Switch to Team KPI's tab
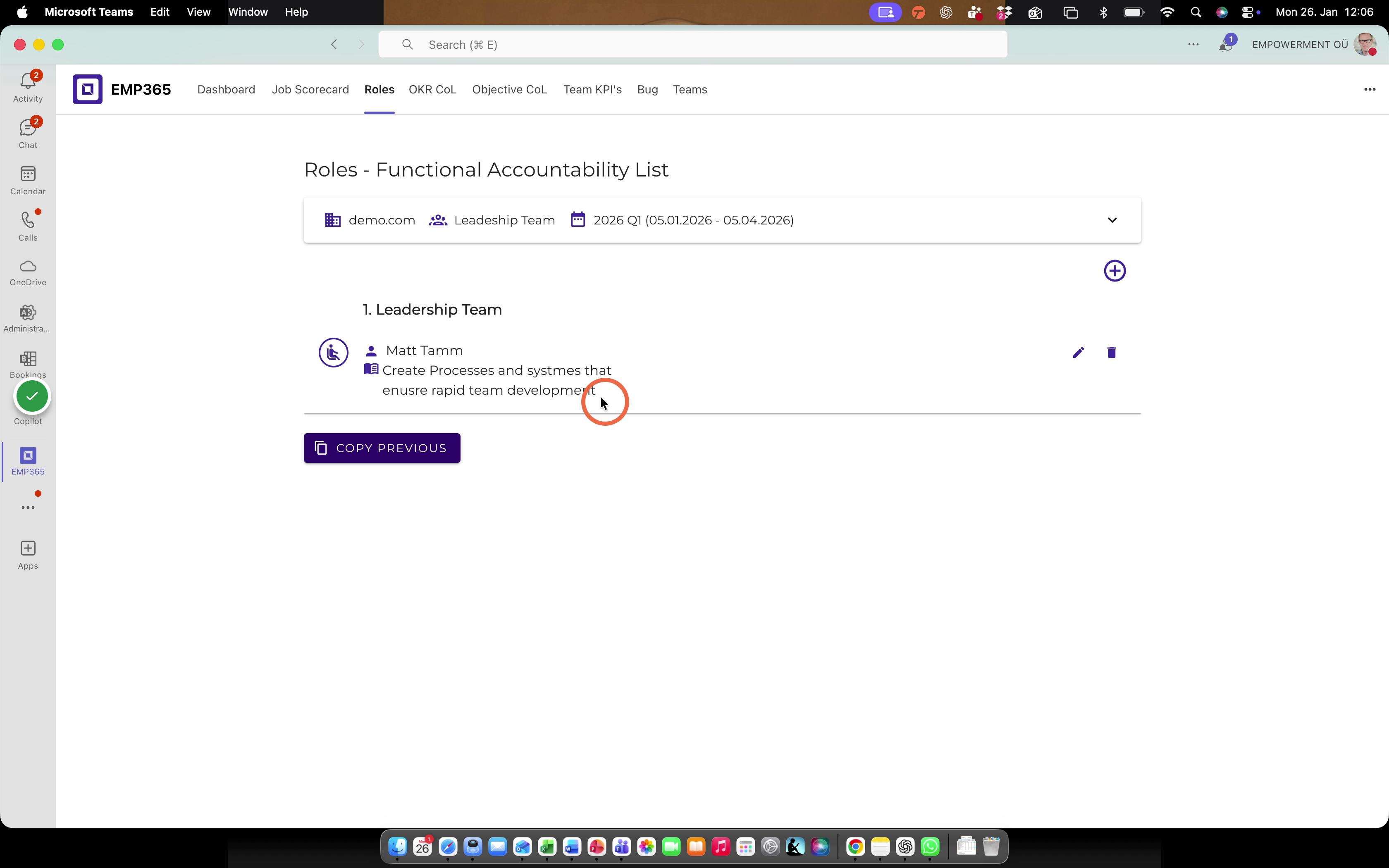The width and height of the screenshot is (1389, 868). 592,90
